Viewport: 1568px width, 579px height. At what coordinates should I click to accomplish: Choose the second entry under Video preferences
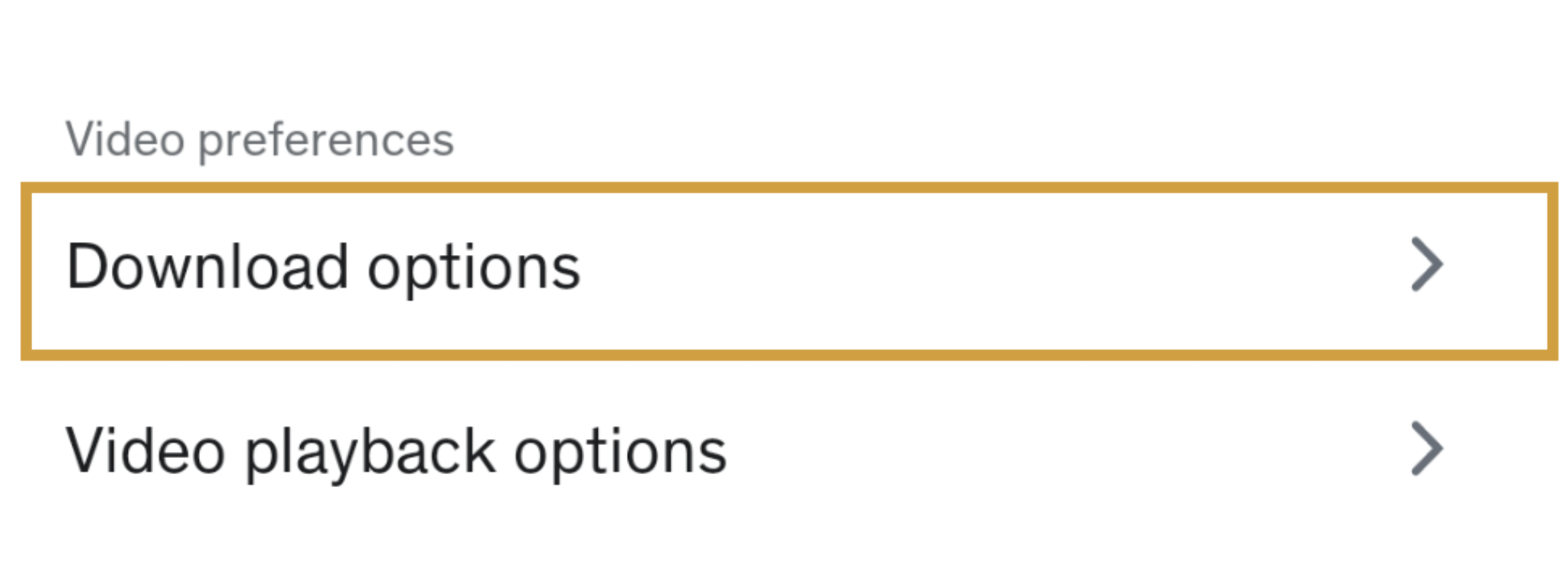pyautogui.click(x=789, y=452)
